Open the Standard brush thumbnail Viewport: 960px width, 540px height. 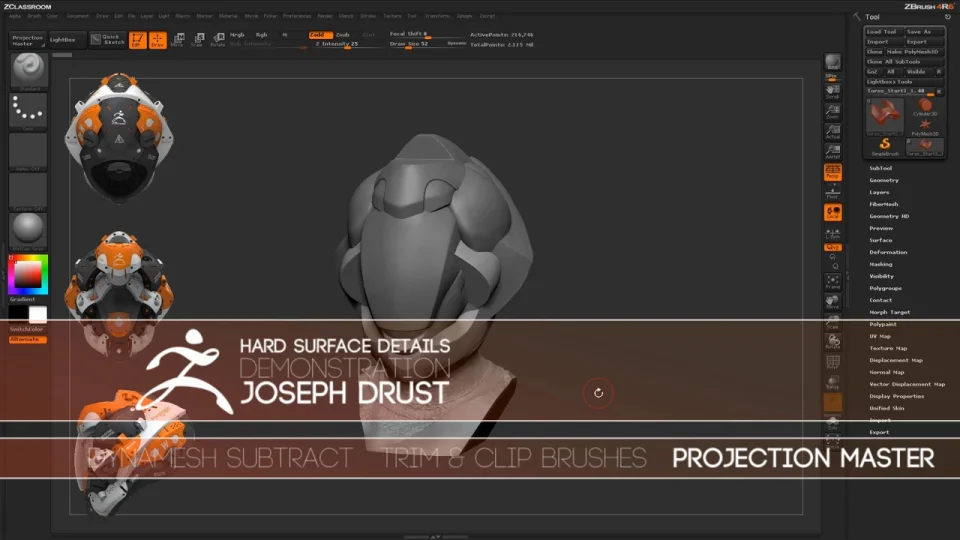28,70
